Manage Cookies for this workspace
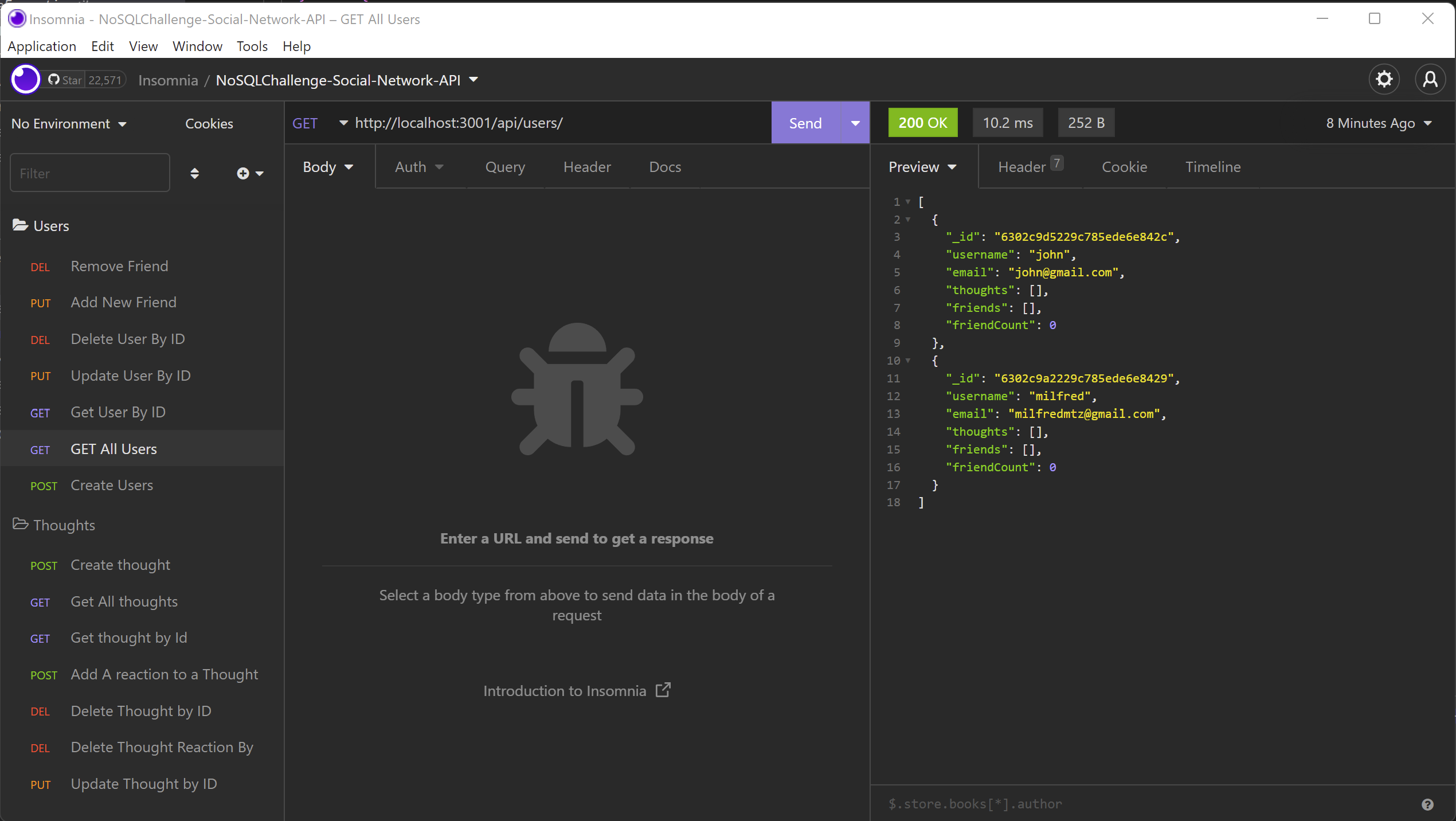 point(209,123)
